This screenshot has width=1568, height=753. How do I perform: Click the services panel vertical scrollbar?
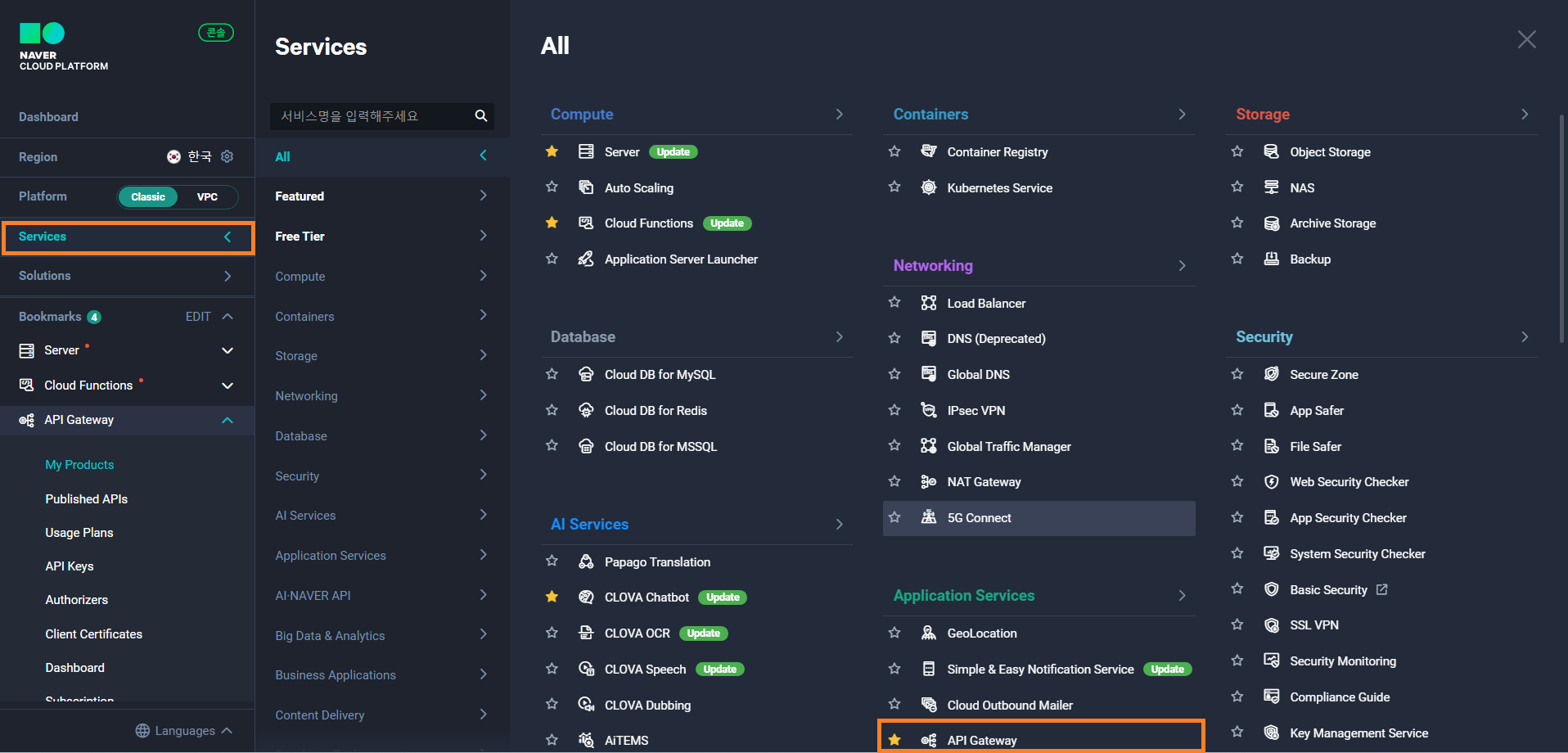click(1561, 229)
